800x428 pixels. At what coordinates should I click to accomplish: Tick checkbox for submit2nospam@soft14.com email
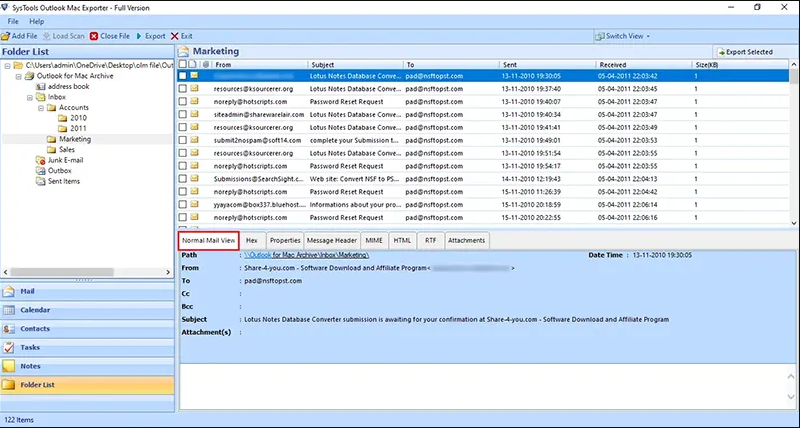pos(182,140)
